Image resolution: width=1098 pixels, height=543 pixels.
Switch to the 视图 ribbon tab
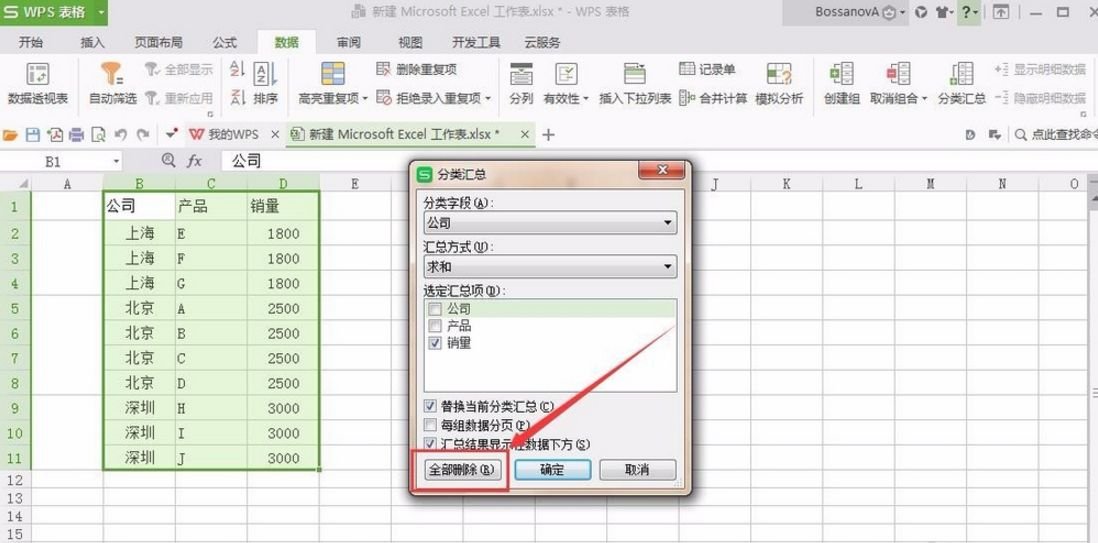point(410,43)
